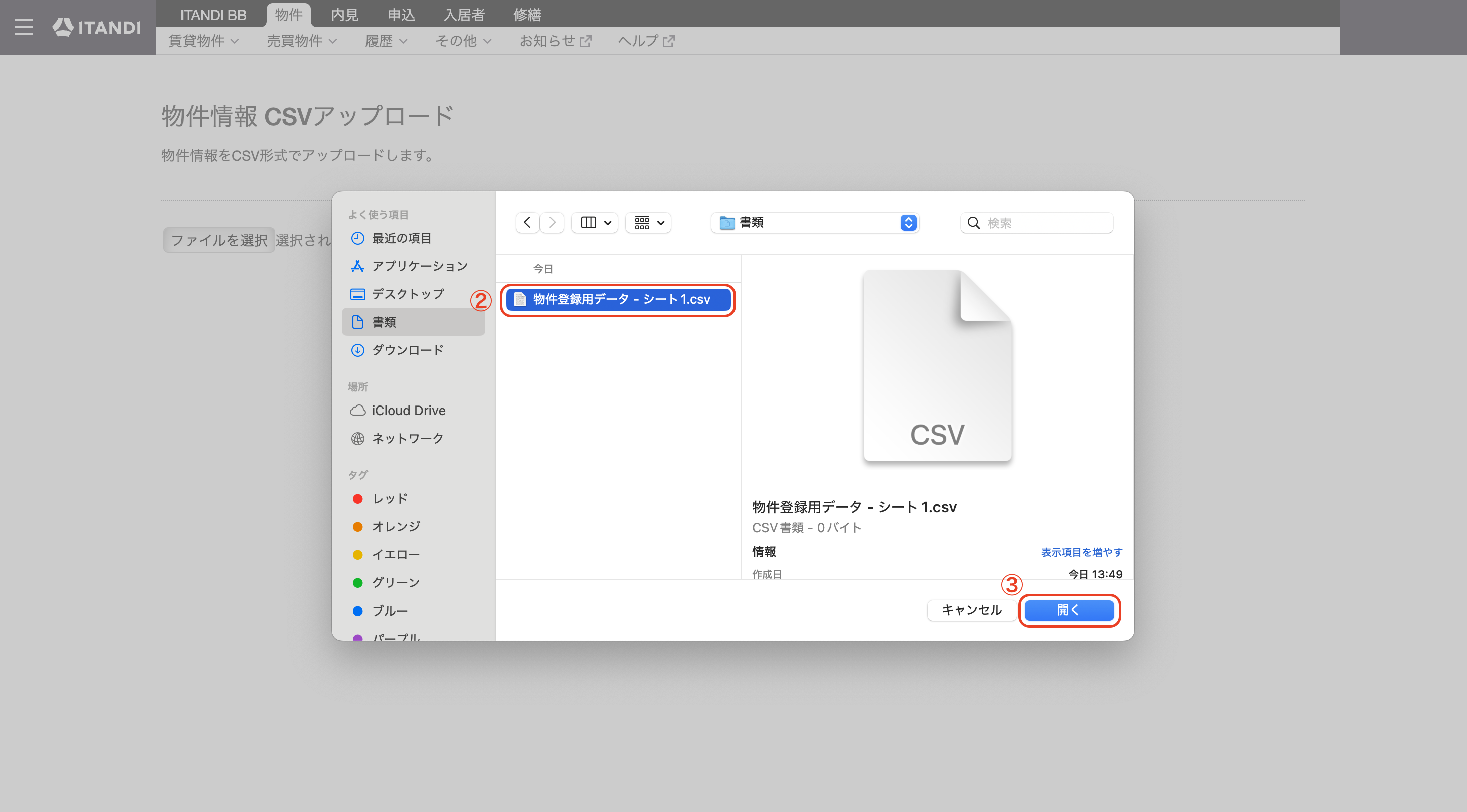Expand the 賃貸物件 menu

pyautogui.click(x=204, y=41)
